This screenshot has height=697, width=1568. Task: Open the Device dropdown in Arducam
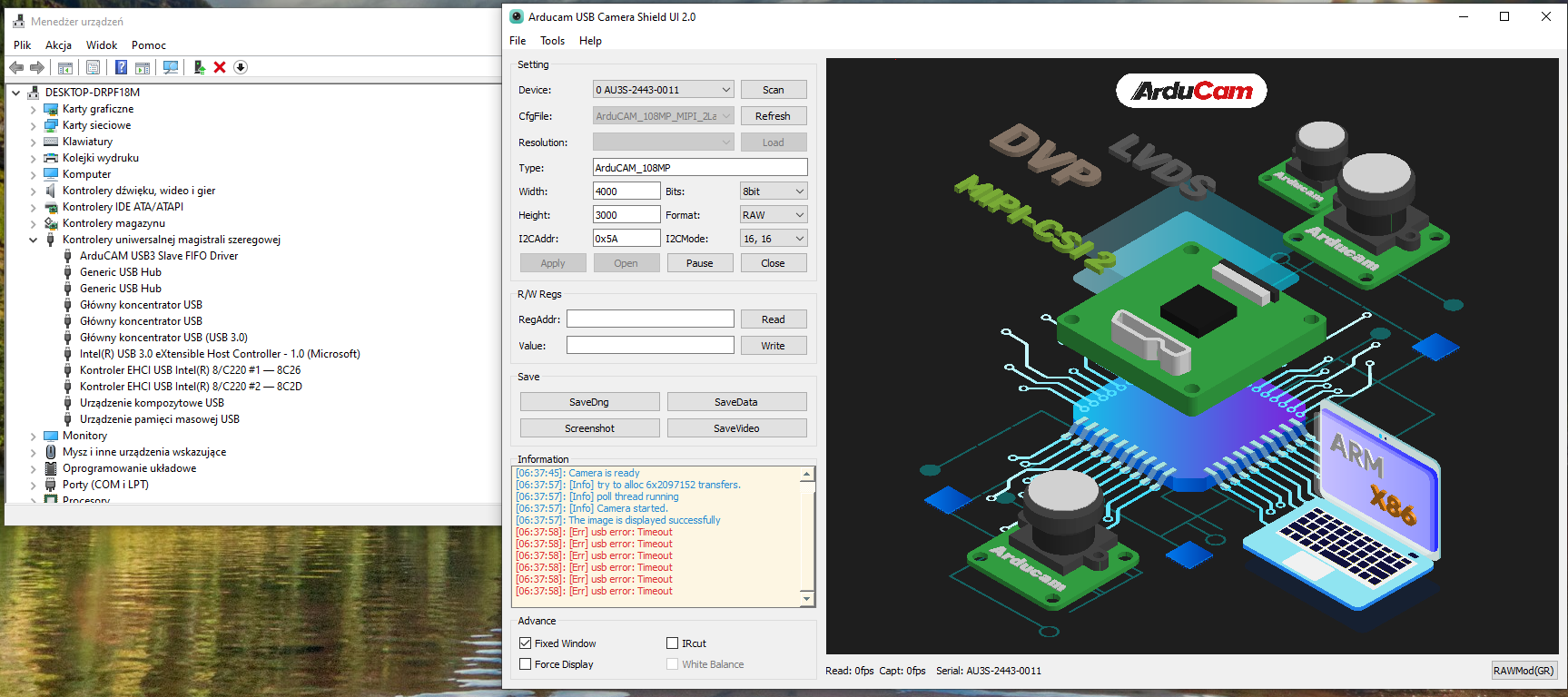tap(663, 90)
